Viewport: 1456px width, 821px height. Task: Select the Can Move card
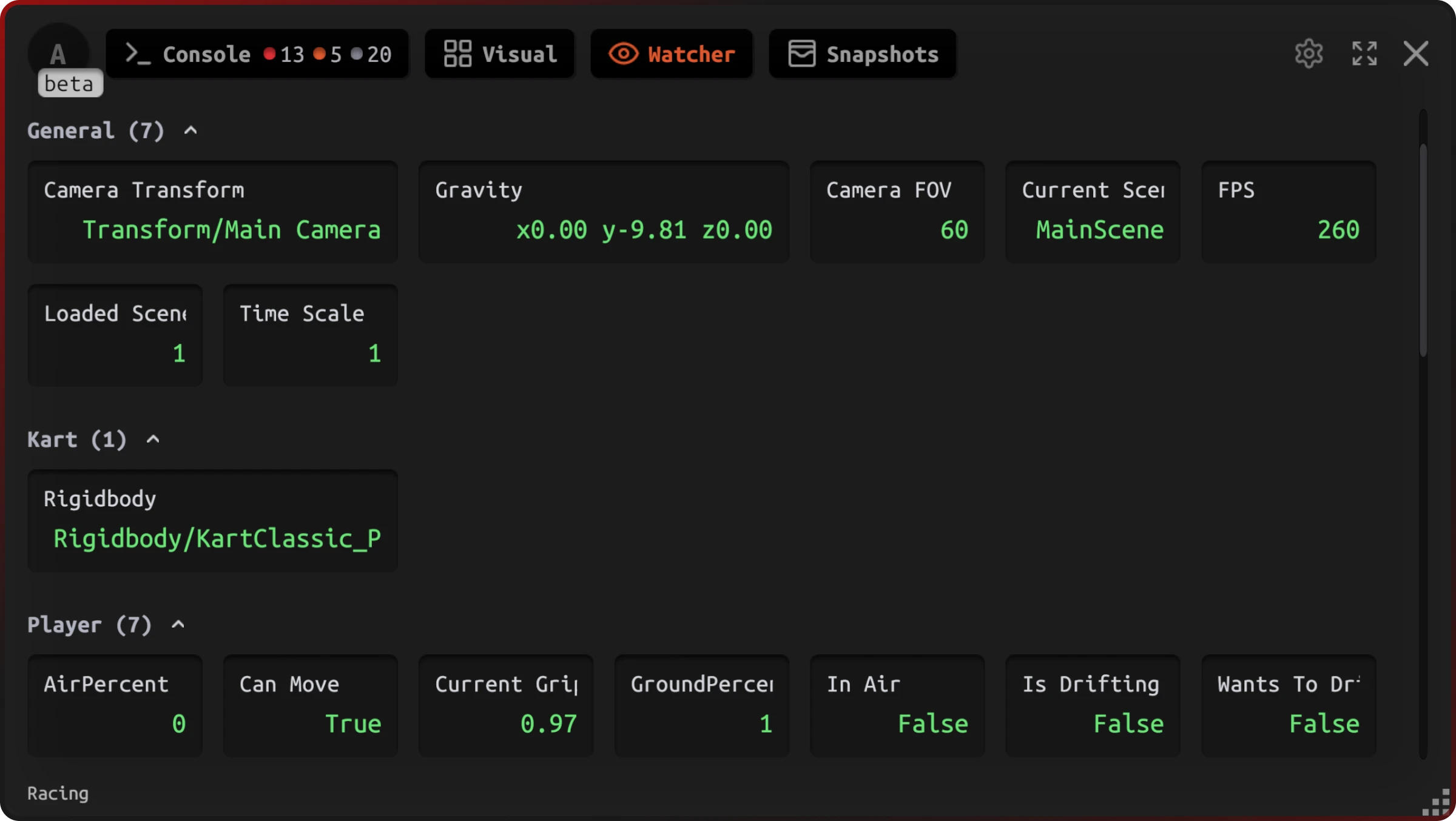coord(310,705)
